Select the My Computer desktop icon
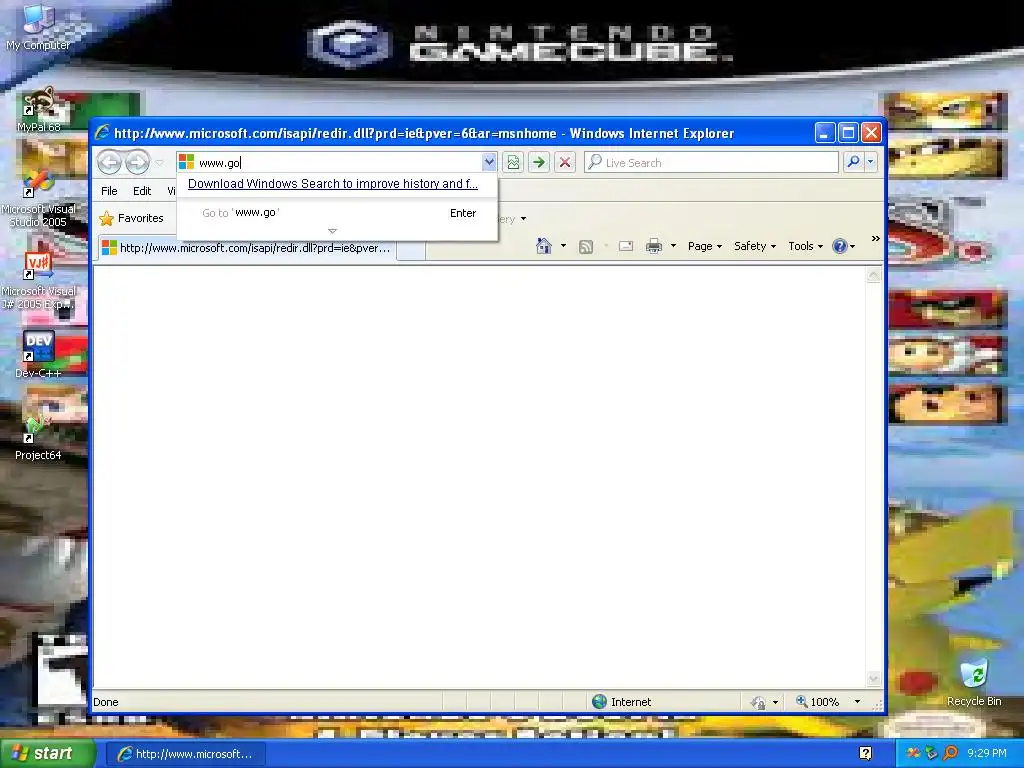 click(x=38, y=27)
